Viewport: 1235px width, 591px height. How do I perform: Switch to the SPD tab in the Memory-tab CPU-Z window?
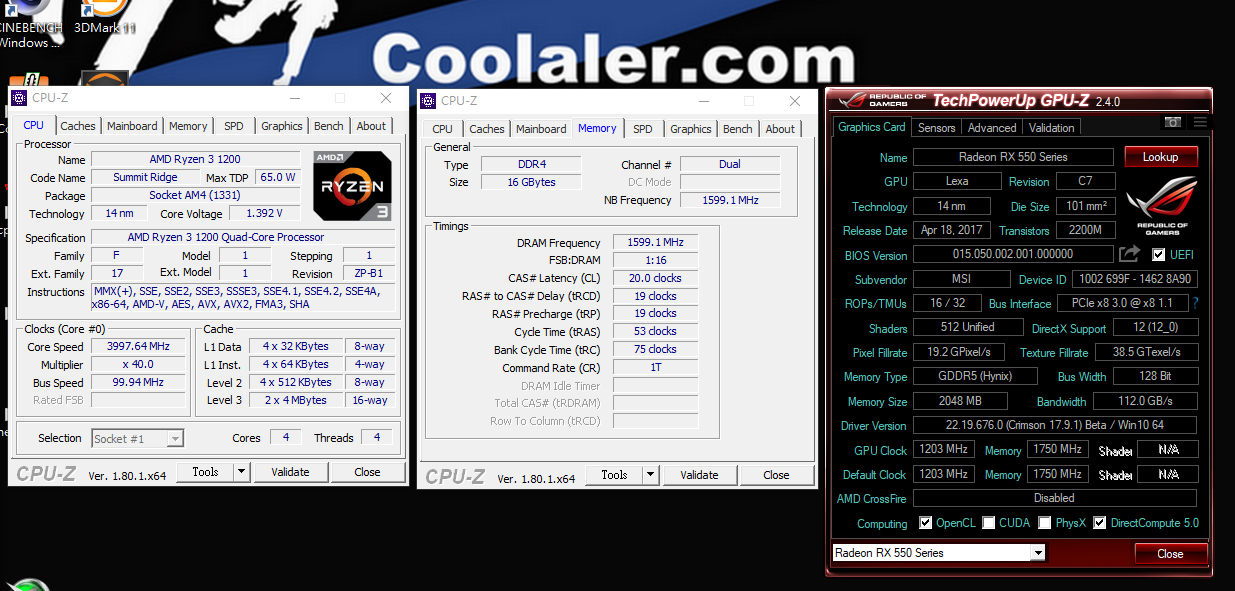(643, 129)
